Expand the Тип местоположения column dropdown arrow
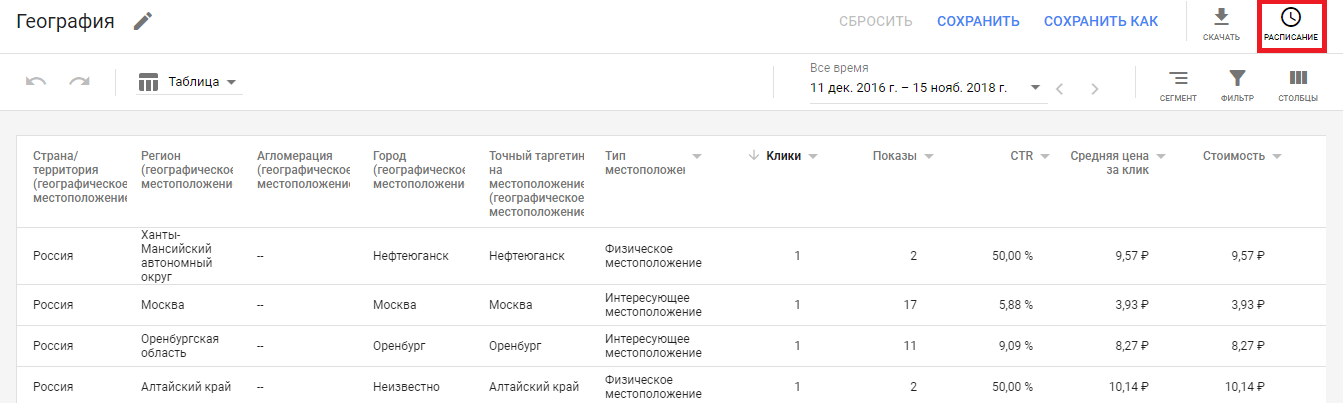 tap(696, 156)
